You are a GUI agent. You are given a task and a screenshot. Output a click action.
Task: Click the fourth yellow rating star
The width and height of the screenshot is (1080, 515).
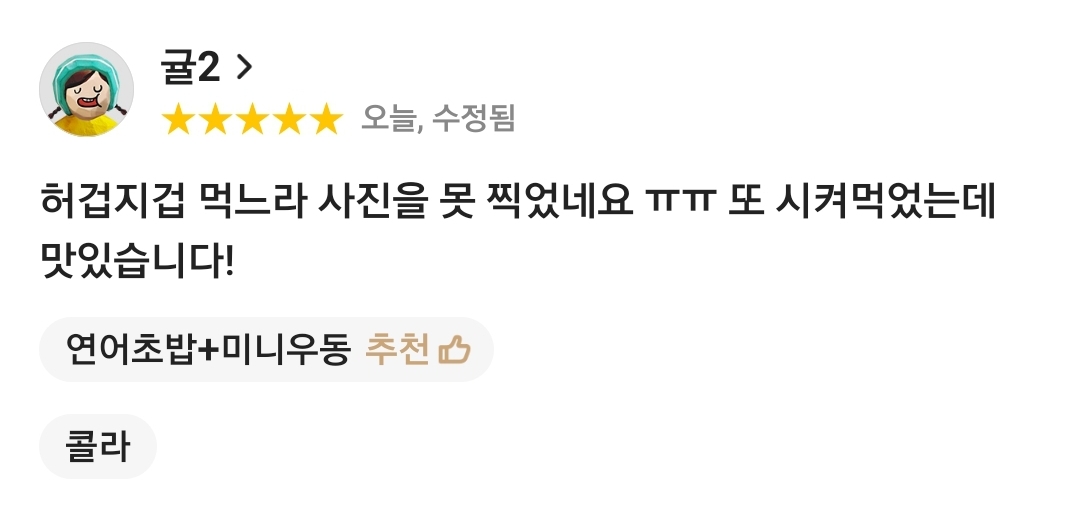coord(289,119)
